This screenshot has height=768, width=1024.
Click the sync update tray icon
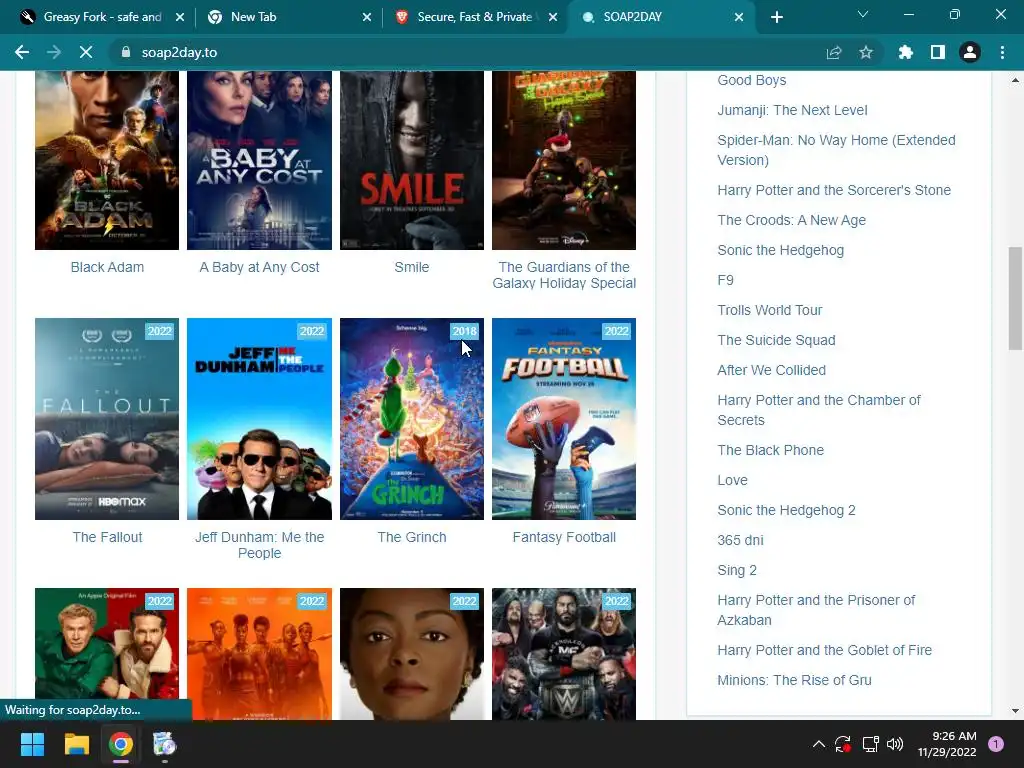843,744
